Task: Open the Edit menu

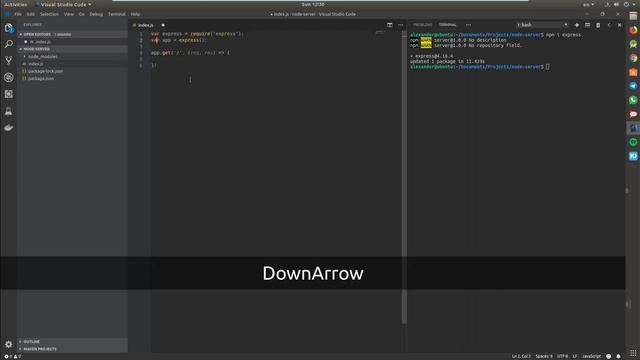Action: click(31, 14)
